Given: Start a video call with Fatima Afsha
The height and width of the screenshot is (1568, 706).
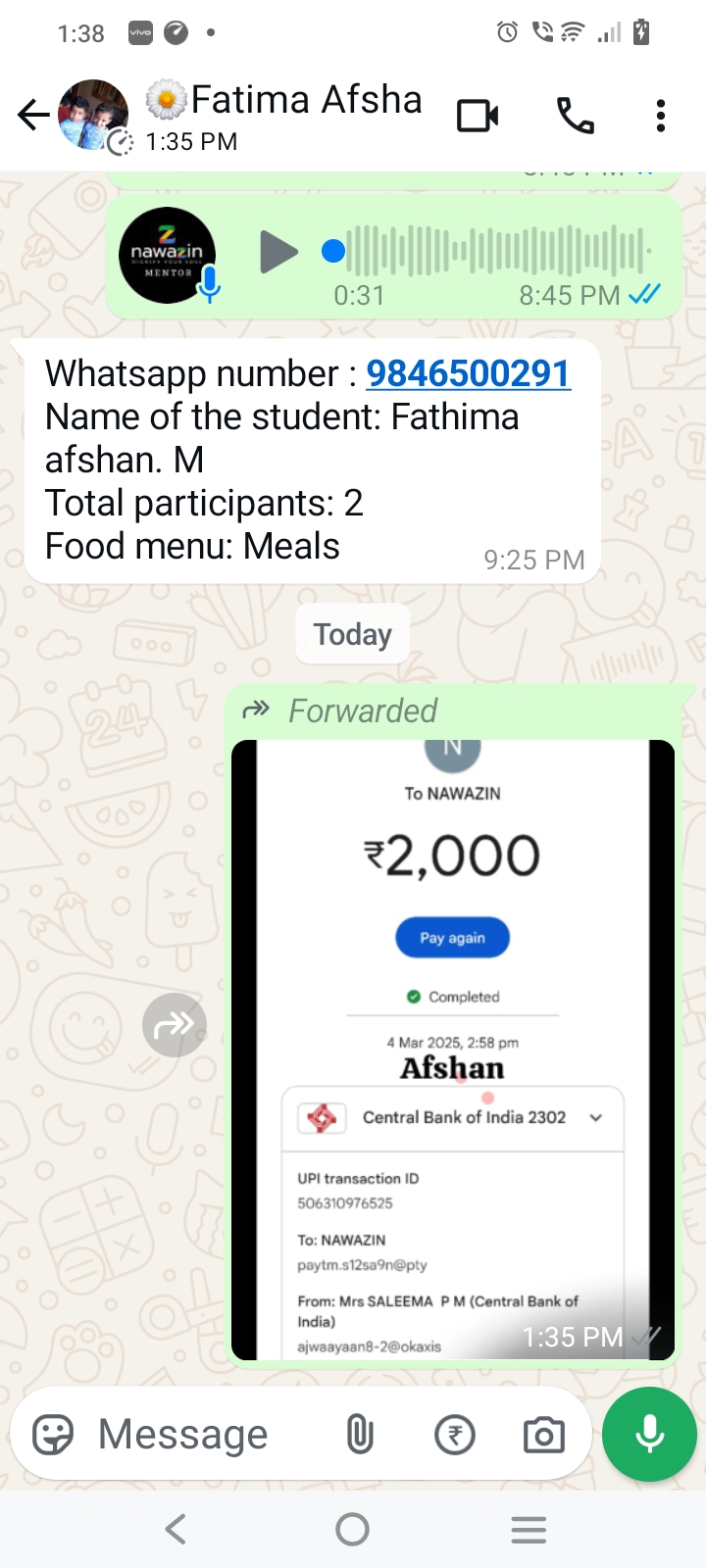Looking at the screenshot, I should pyautogui.click(x=478, y=116).
